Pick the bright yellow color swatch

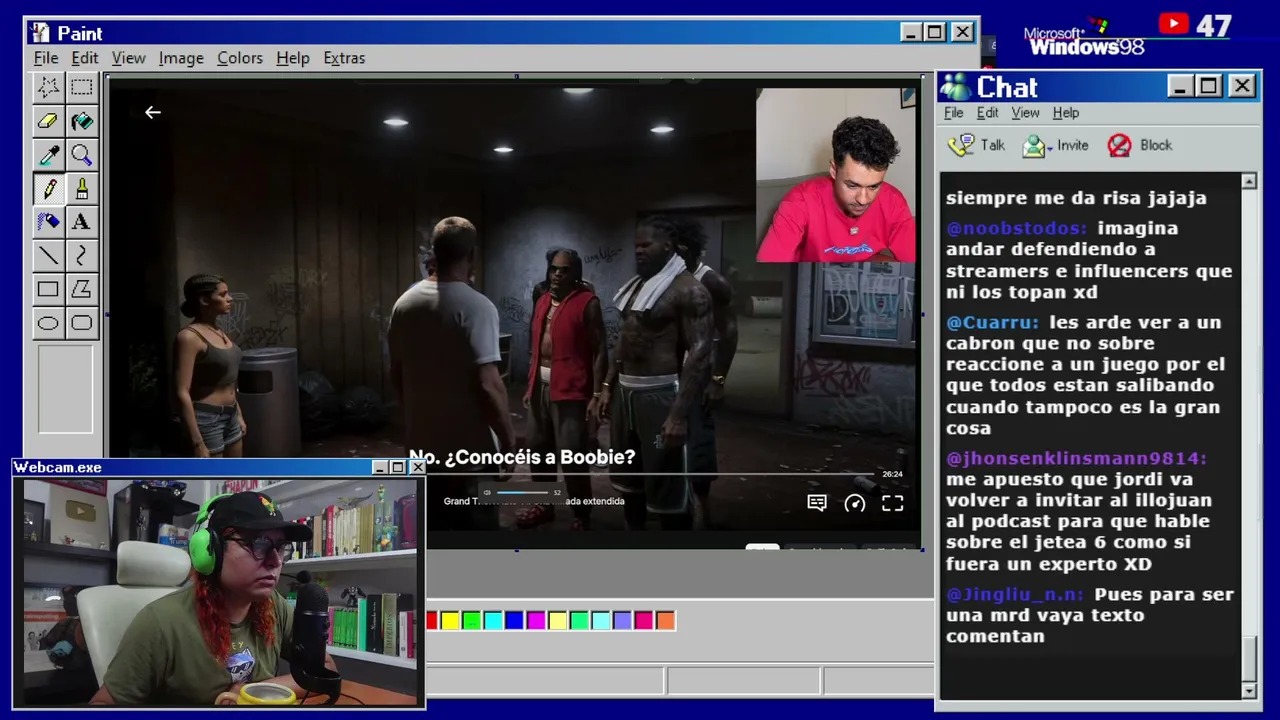pos(450,621)
